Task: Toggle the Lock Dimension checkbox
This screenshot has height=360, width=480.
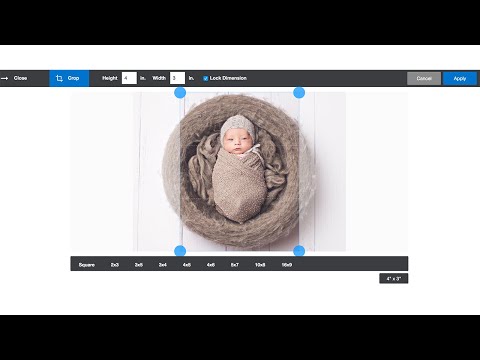Action: [206, 79]
